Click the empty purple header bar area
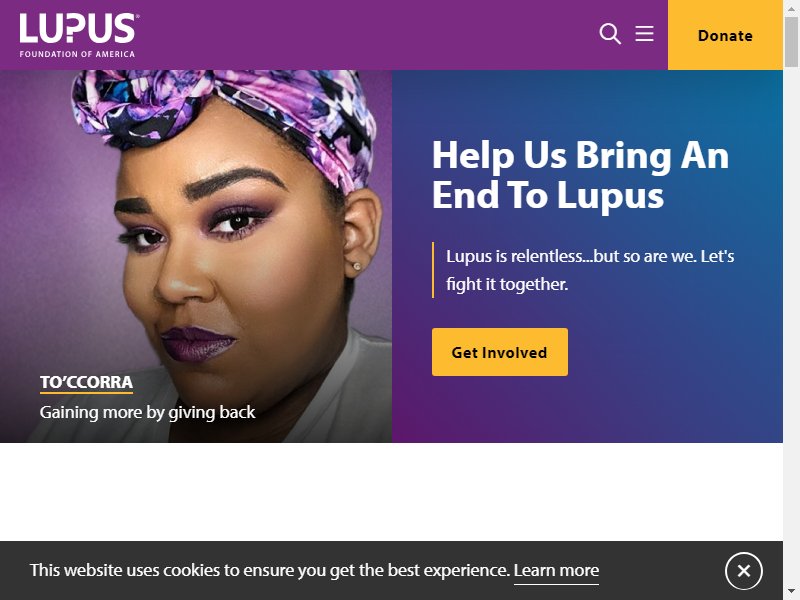 point(367,35)
